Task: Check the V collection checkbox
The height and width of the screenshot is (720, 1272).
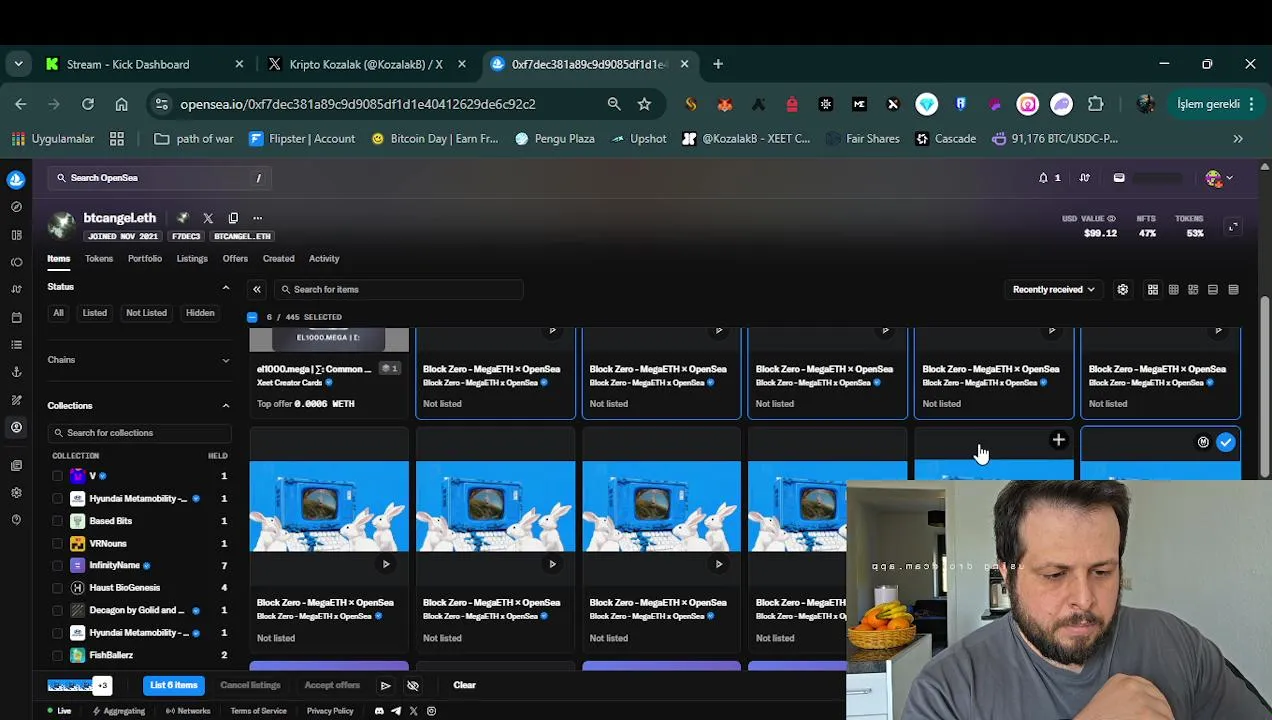Action: coord(57,476)
